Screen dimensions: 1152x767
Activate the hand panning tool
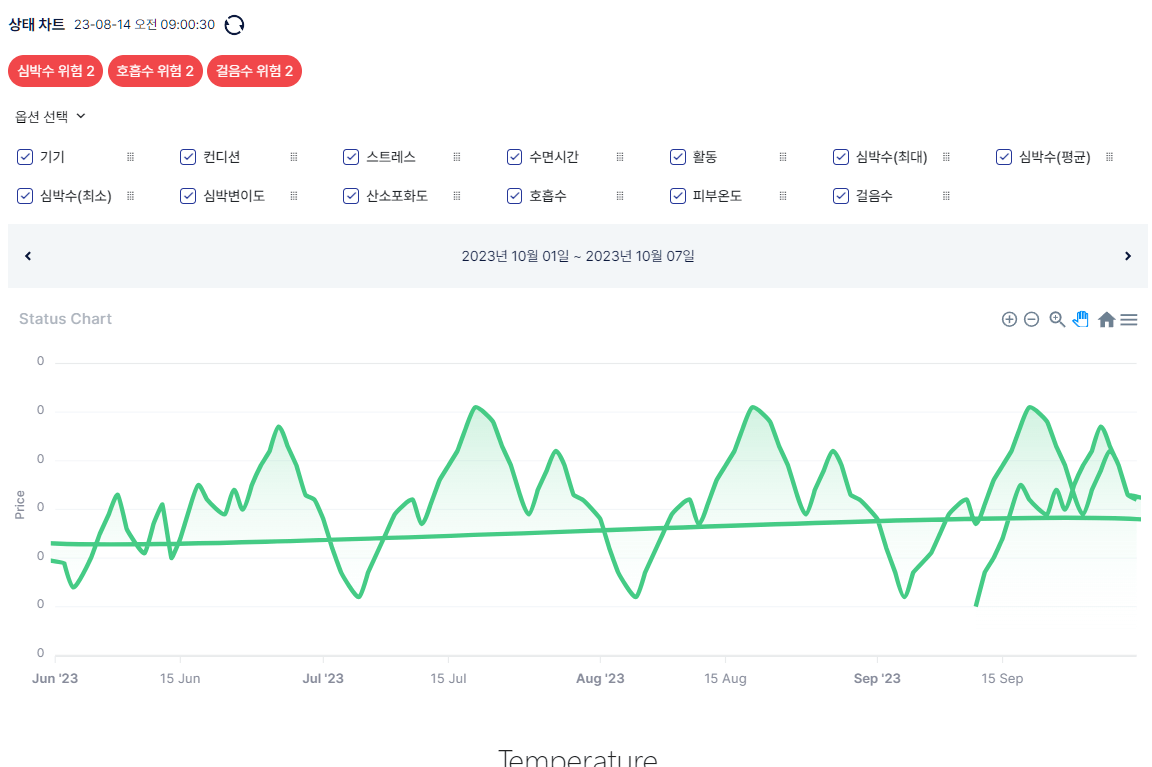coord(1081,319)
